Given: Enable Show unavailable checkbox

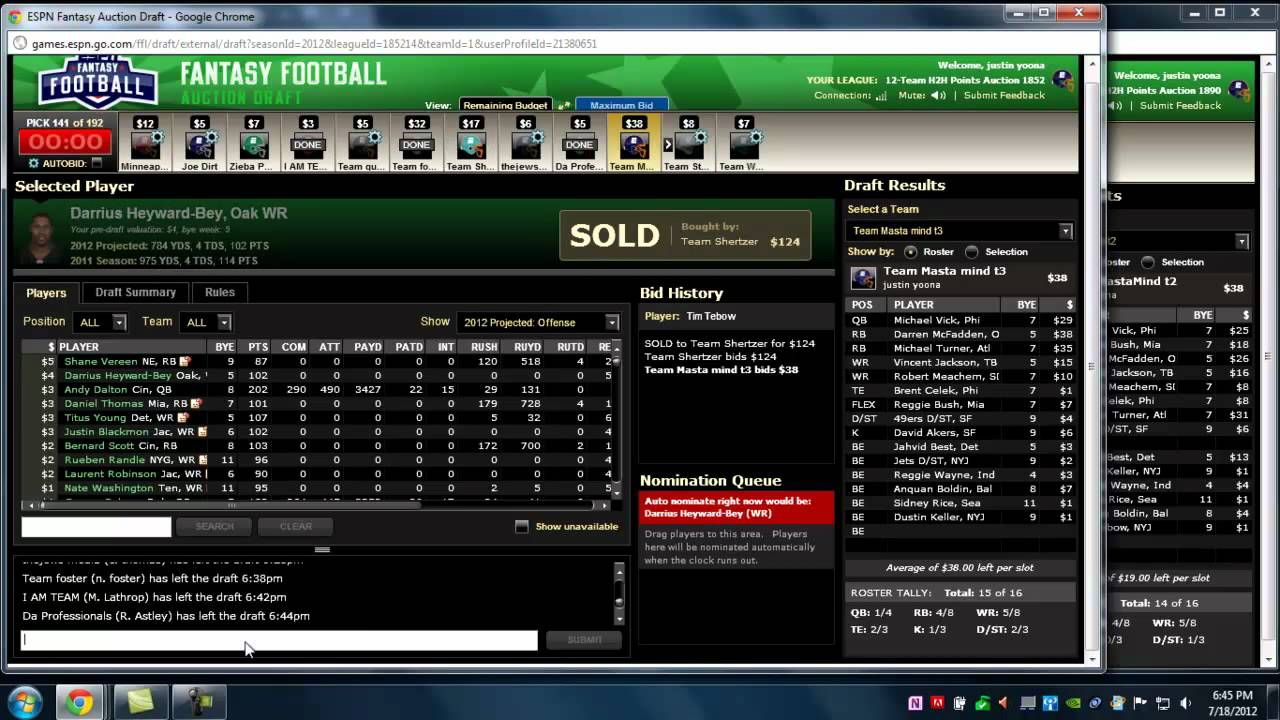Looking at the screenshot, I should [x=521, y=526].
